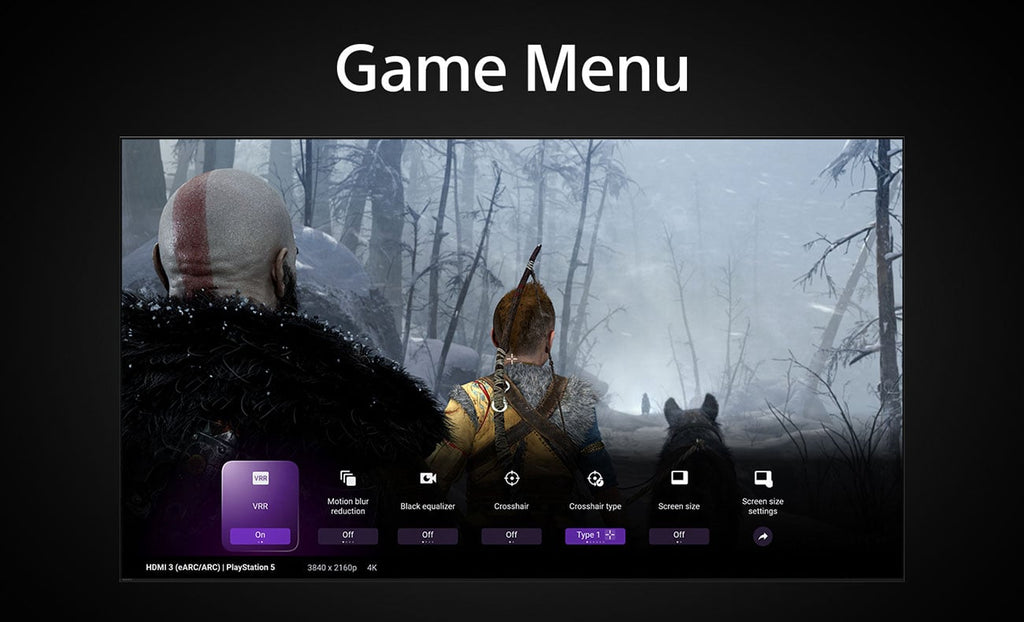Select the Crosshair type label
Screen dimensions: 1024x622
595,506
